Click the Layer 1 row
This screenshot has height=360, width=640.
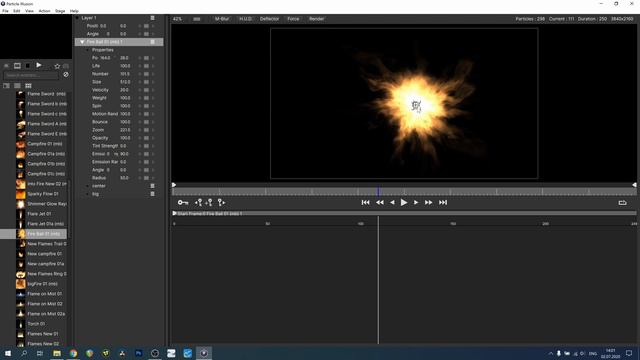pyautogui.click(x=119, y=18)
